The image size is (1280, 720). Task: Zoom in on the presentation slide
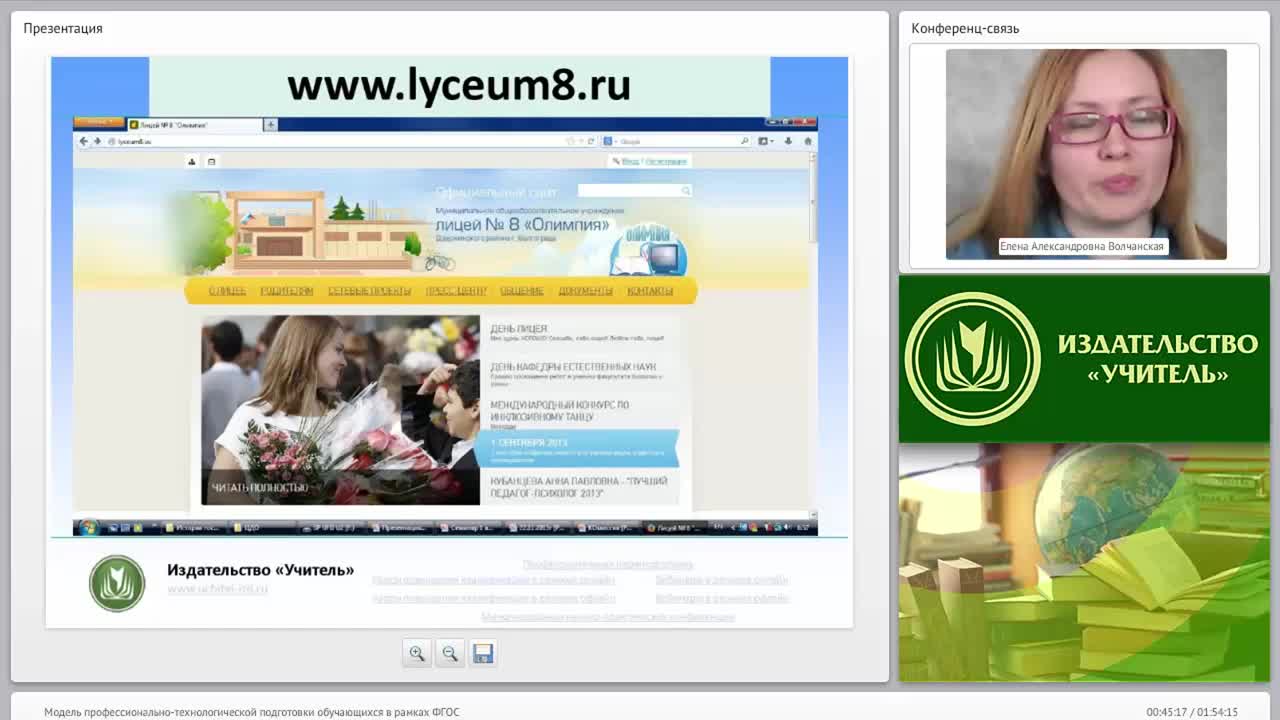click(417, 653)
